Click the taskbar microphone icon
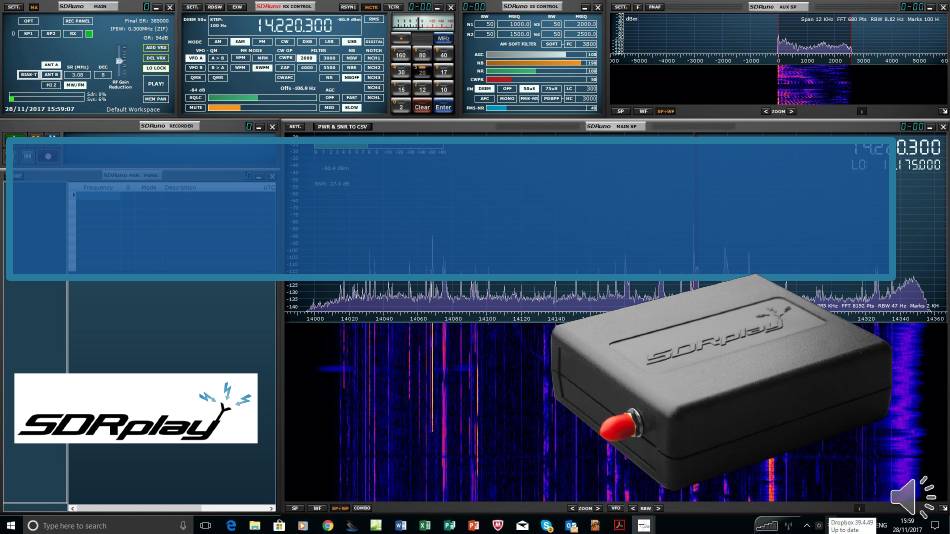Image resolution: width=950 pixels, height=534 pixels. click(183, 525)
